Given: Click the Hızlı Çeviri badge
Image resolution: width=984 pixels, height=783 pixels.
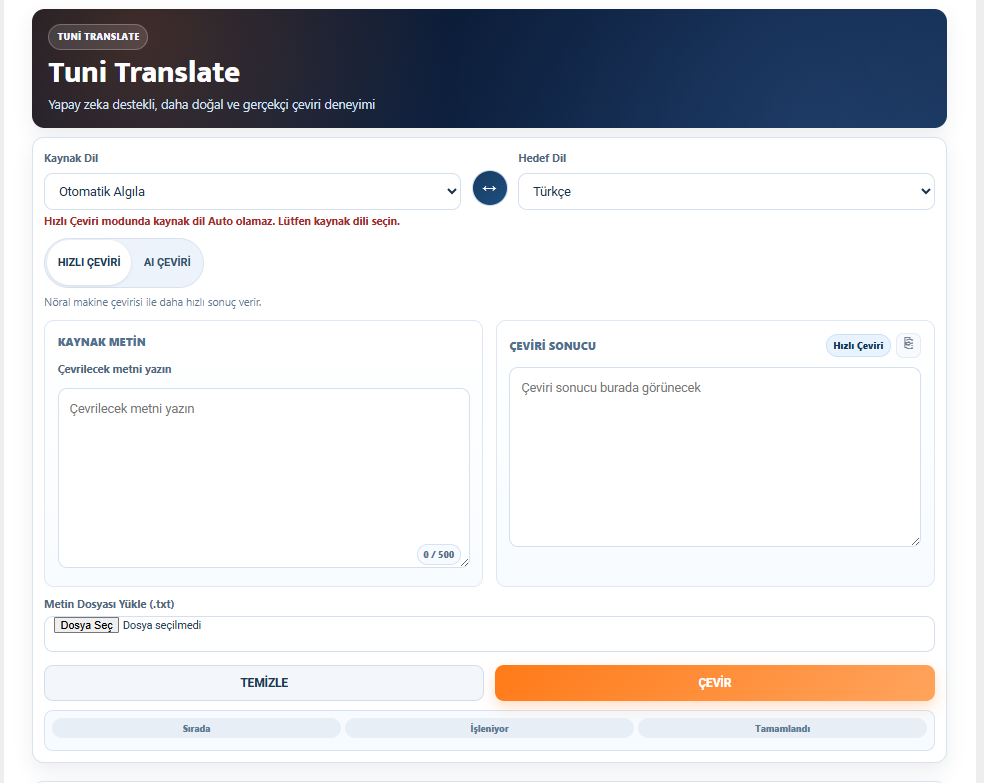Looking at the screenshot, I should [x=858, y=346].
